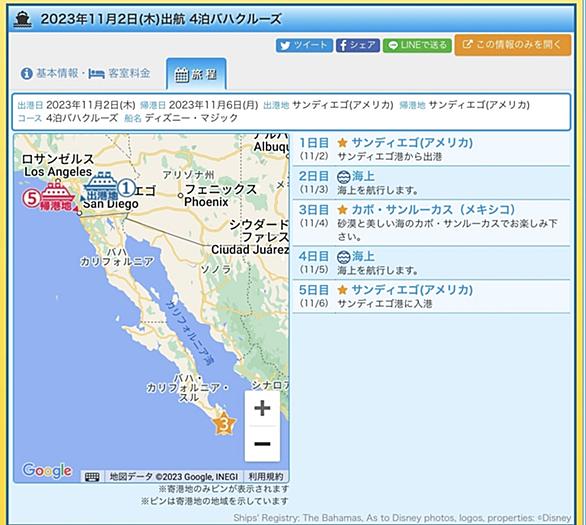Click the bed icon beside 客室料金
Screen dimensions: 586x525
pyautogui.click(x=96, y=74)
